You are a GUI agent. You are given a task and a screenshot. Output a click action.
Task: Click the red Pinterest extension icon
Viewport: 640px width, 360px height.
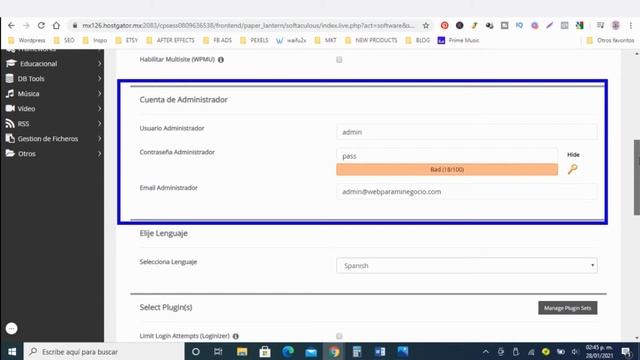coord(444,25)
